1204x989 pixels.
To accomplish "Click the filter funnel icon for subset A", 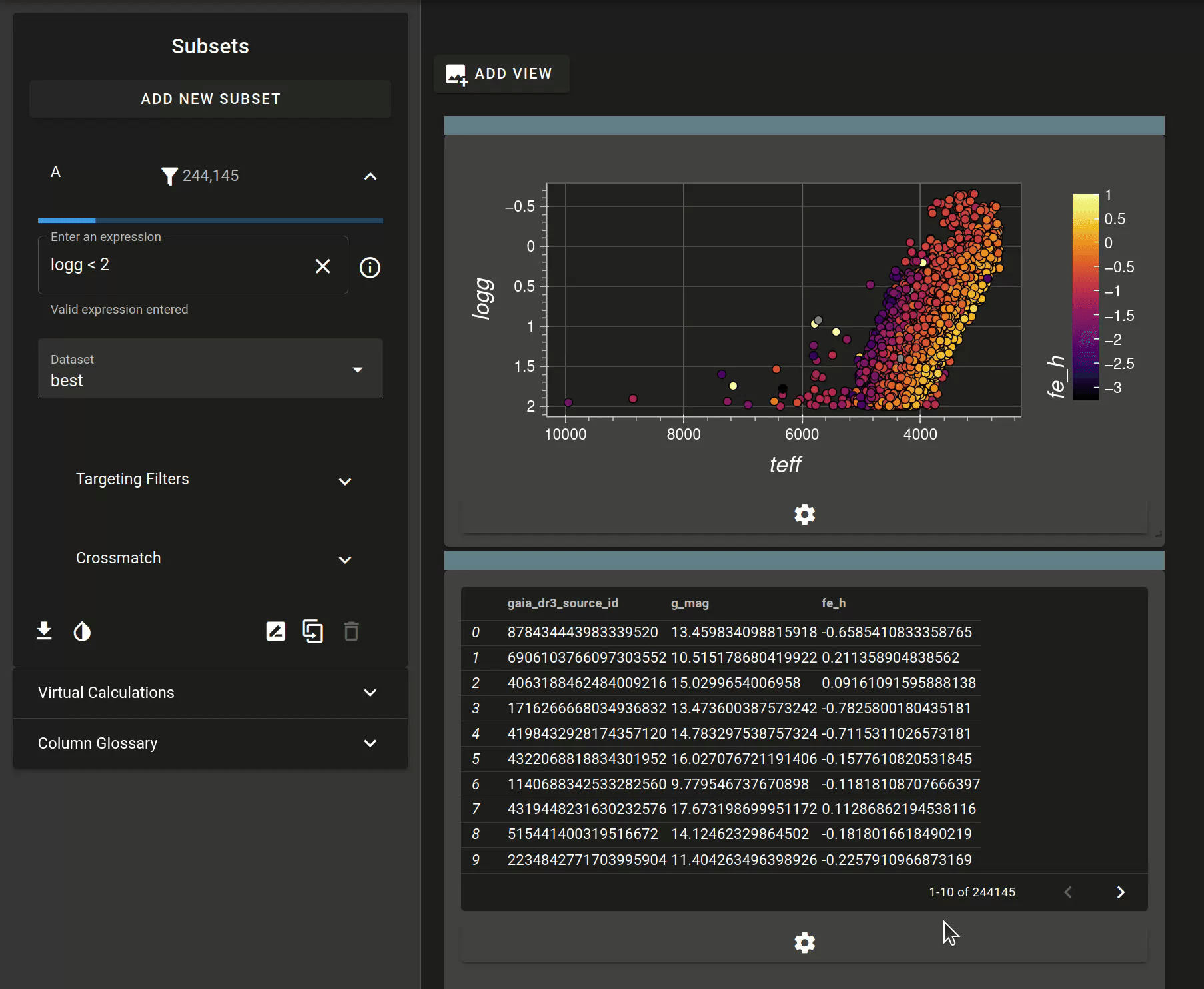I will 169,176.
